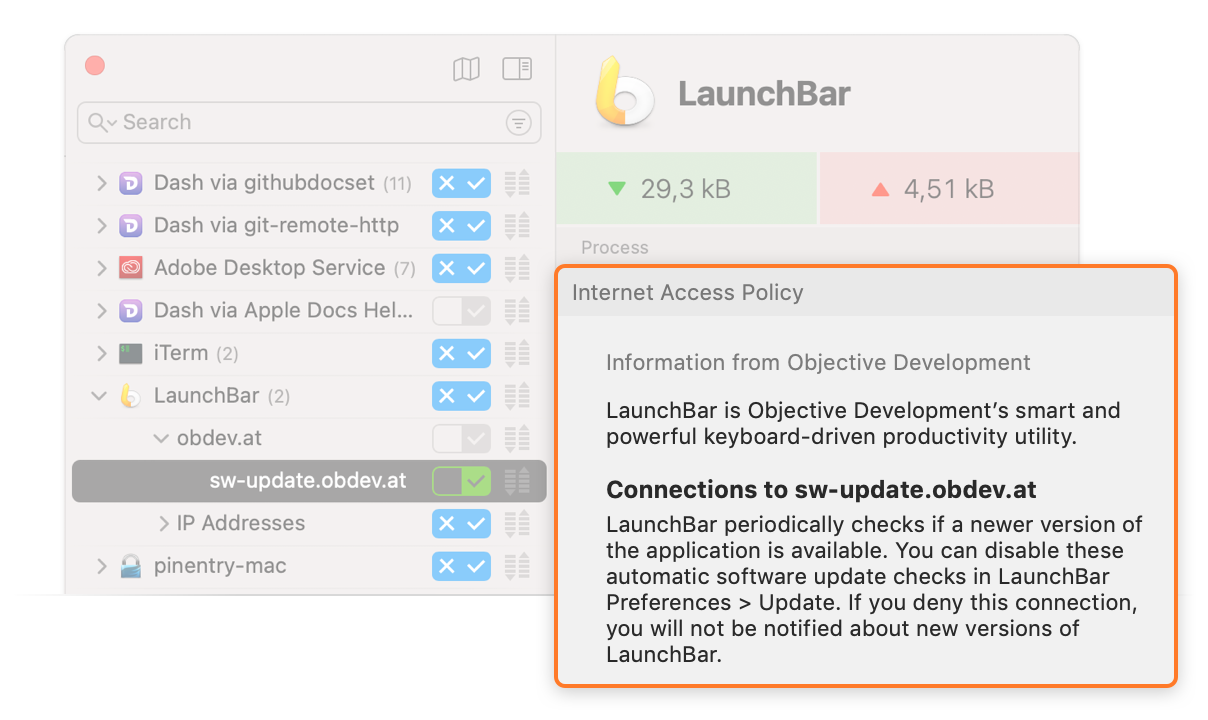This screenshot has height=720, width=1208.
Task: Click the 29,3 kB download statistic
Action: click(x=686, y=188)
